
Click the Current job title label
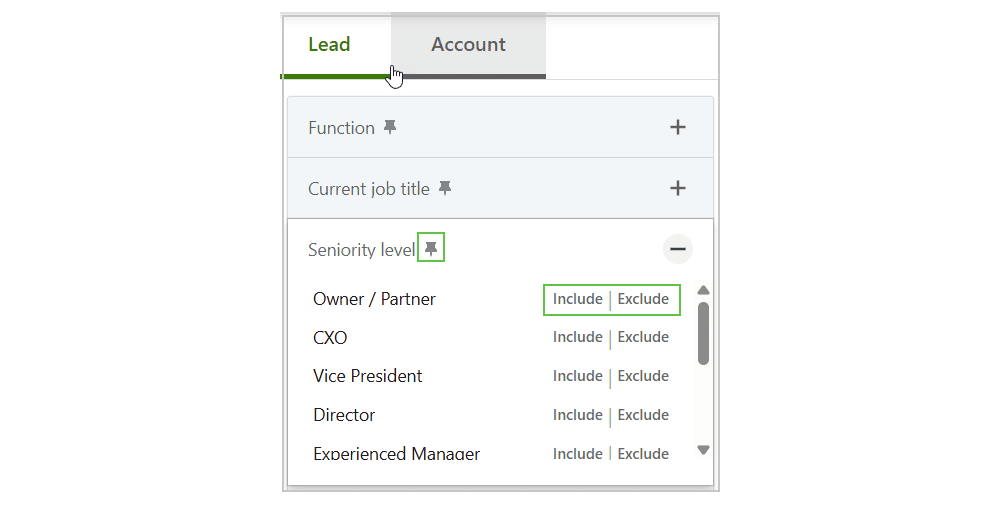pos(369,189)
